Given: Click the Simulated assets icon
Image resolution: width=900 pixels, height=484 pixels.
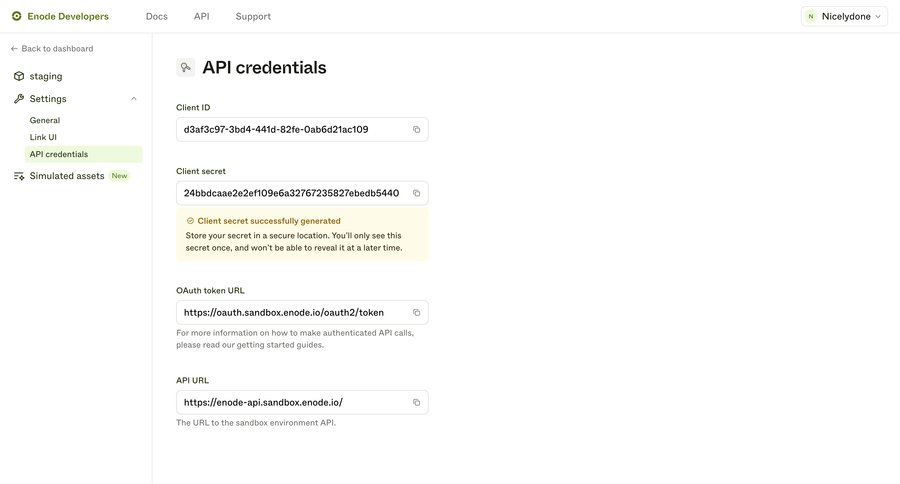Looking at the screenshot, I should pyautogui.click(x=19, y=176).
